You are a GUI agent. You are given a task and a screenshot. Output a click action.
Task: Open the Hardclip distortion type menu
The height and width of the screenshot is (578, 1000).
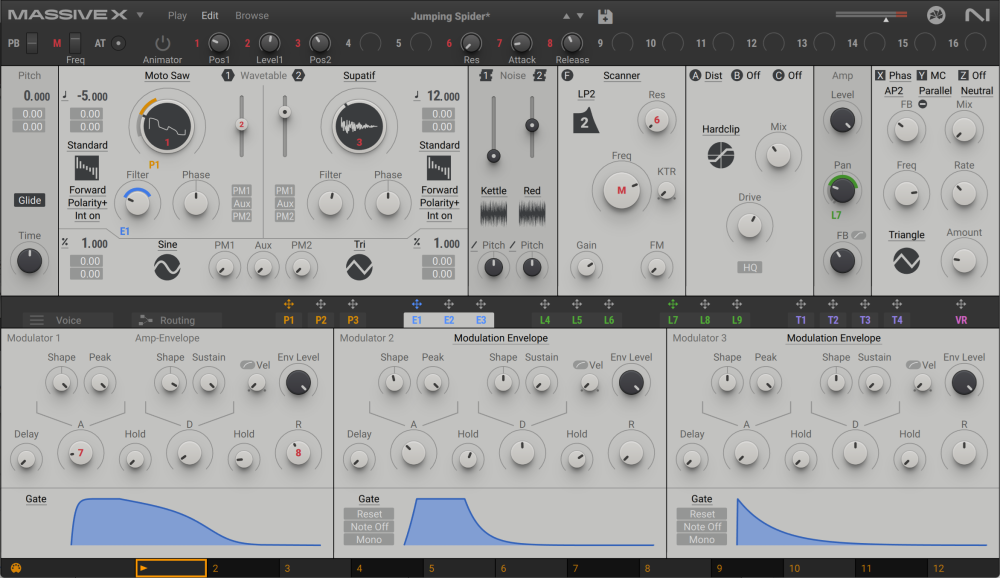[721, 130]
